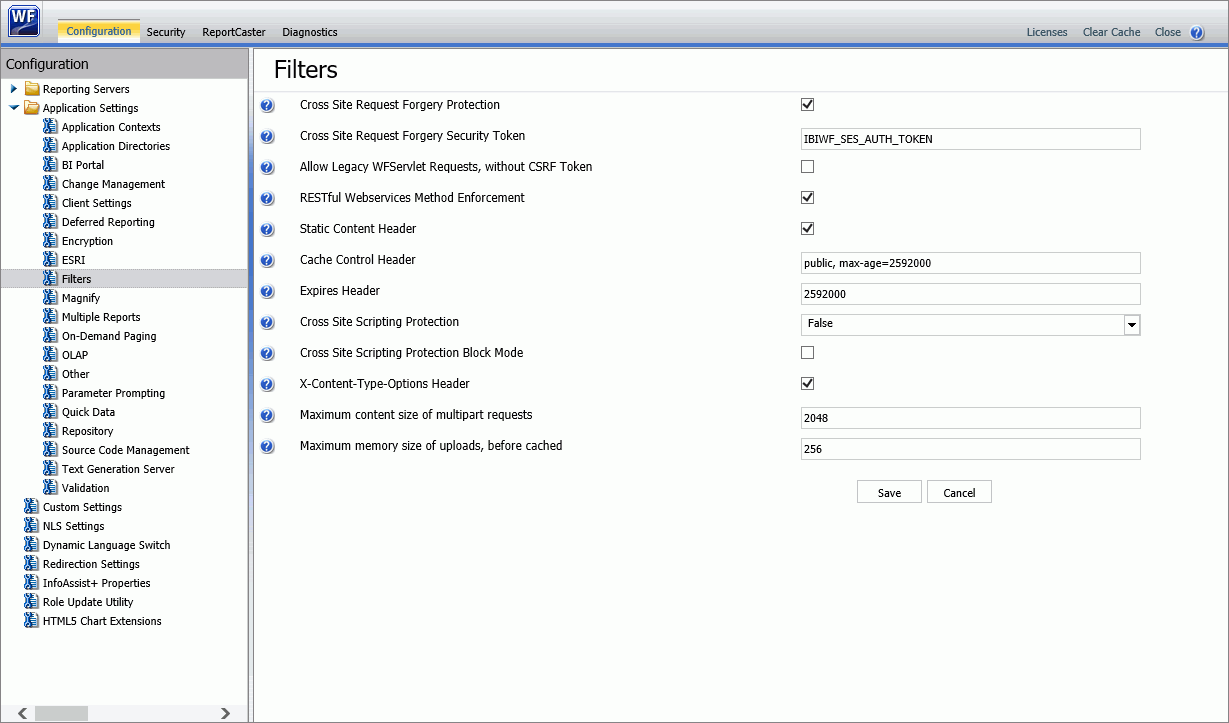The image size is (1229, 723).
Task: Toggle the Static Content Header checkbox
Action: (808, 229)
